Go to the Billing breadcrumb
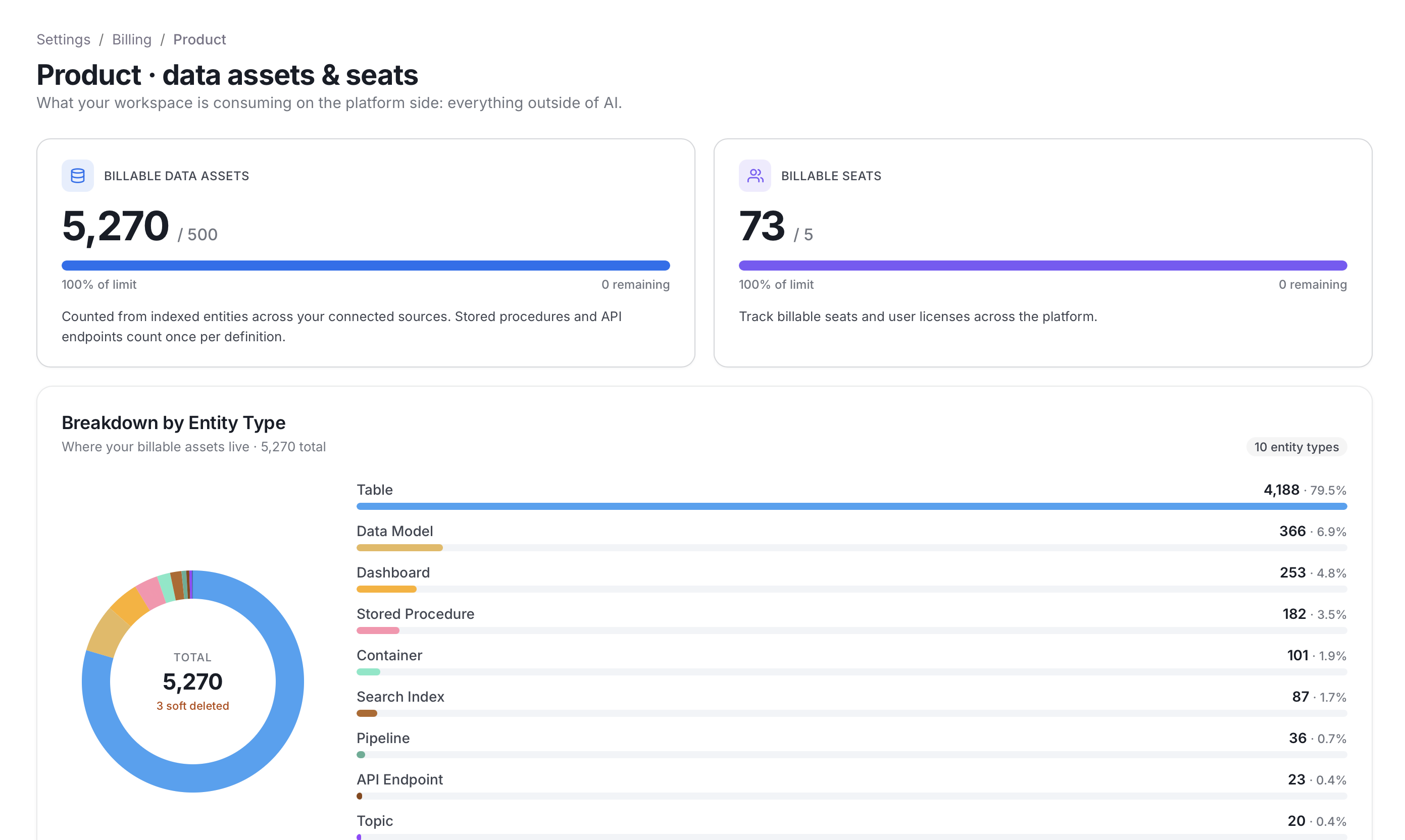Image resolution: width=1405 pixels, height=840 pixels. click(132, 39)
